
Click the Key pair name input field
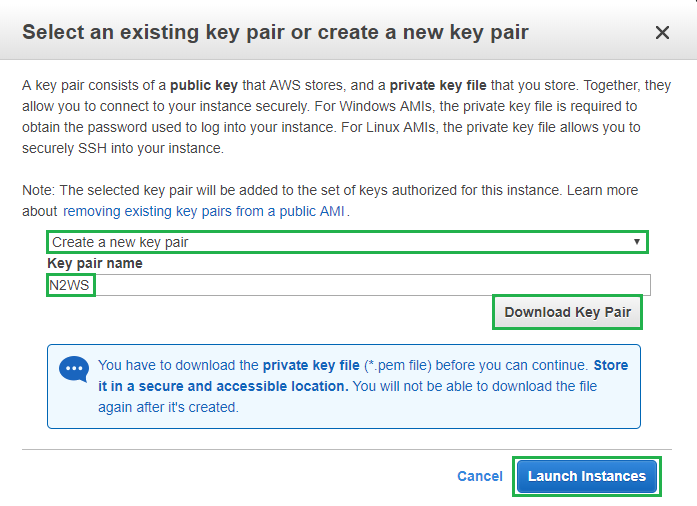pos(370,285)
